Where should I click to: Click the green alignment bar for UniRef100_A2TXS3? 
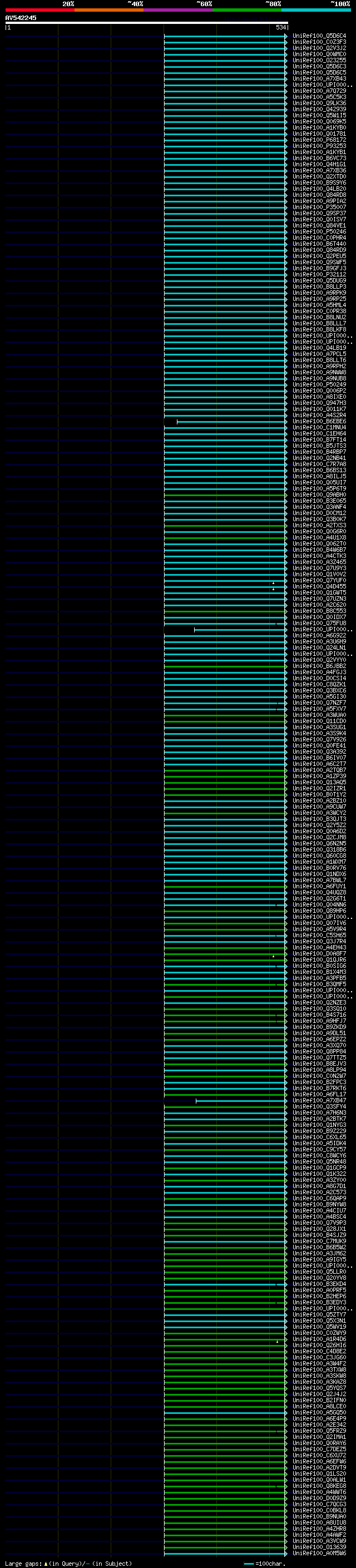226,525
